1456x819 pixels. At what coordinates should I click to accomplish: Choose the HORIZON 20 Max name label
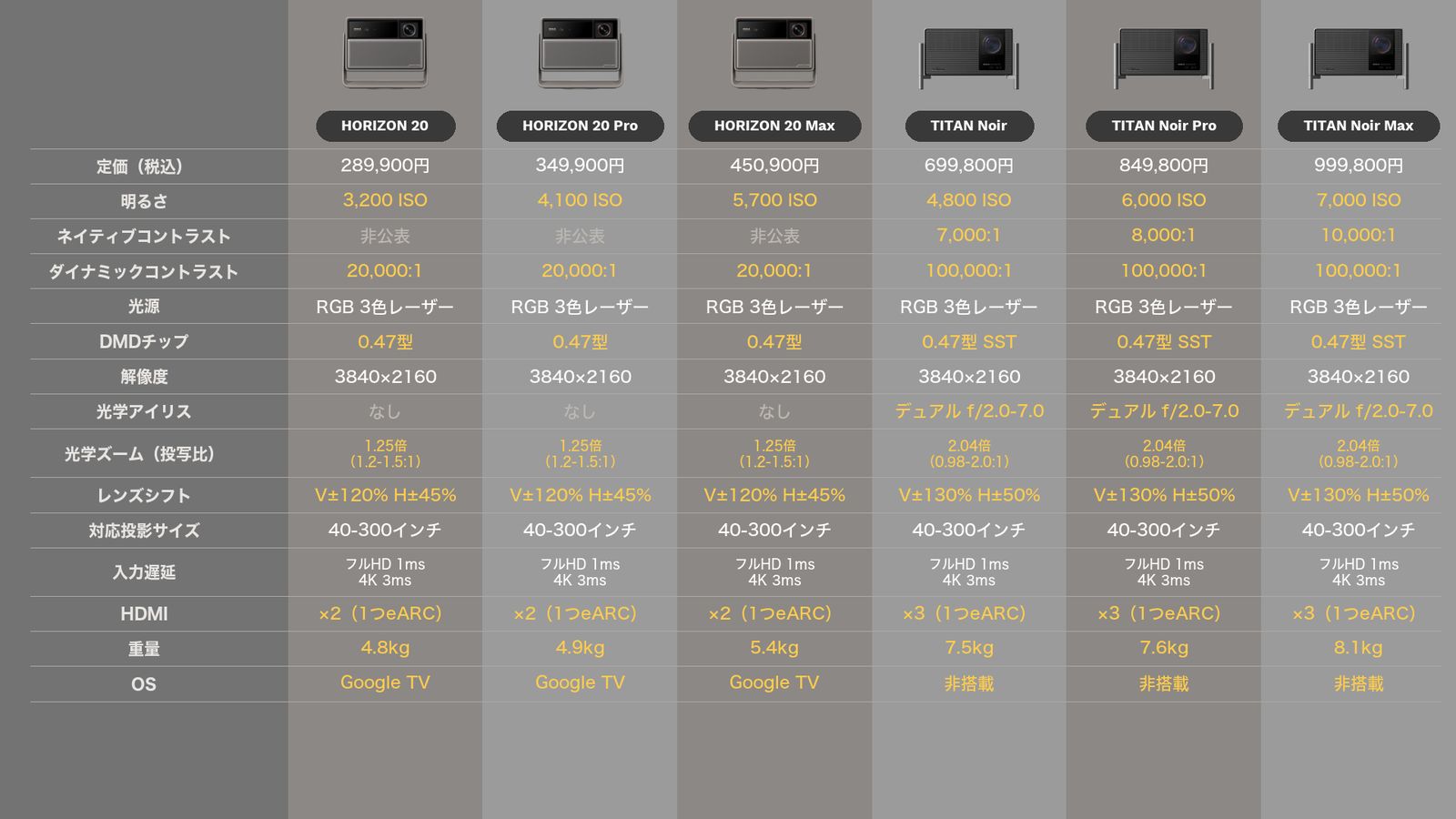click(x=774, y=126)
